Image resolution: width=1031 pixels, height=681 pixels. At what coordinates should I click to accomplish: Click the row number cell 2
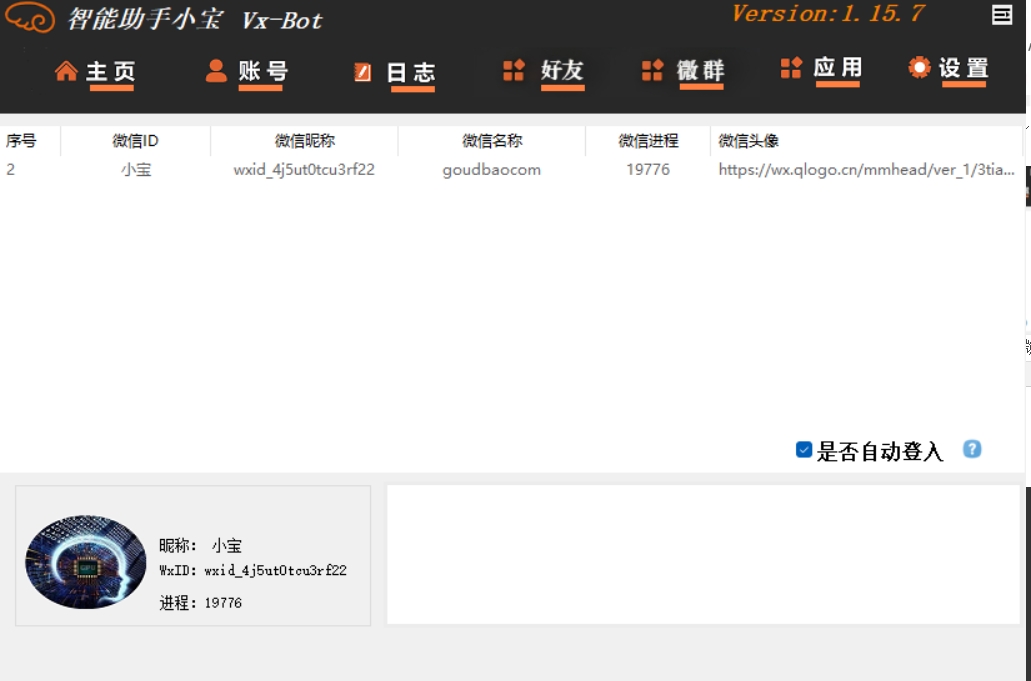pyautogui.click(x=11, y=170)
